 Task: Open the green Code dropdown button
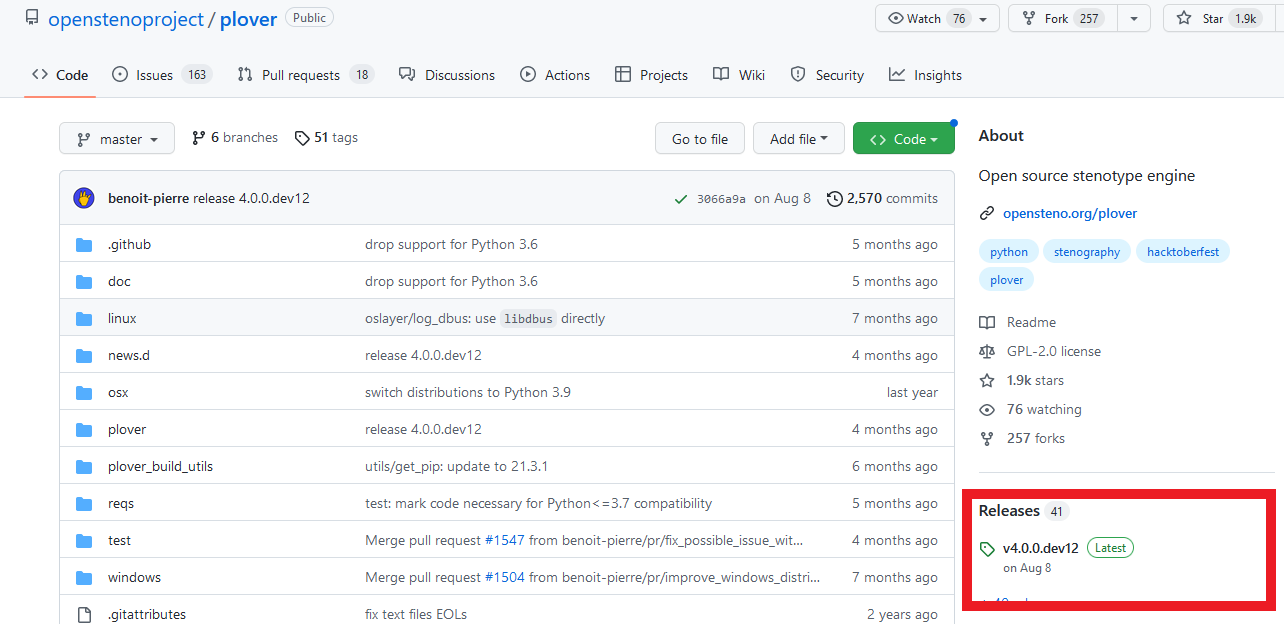pos(904,139)
